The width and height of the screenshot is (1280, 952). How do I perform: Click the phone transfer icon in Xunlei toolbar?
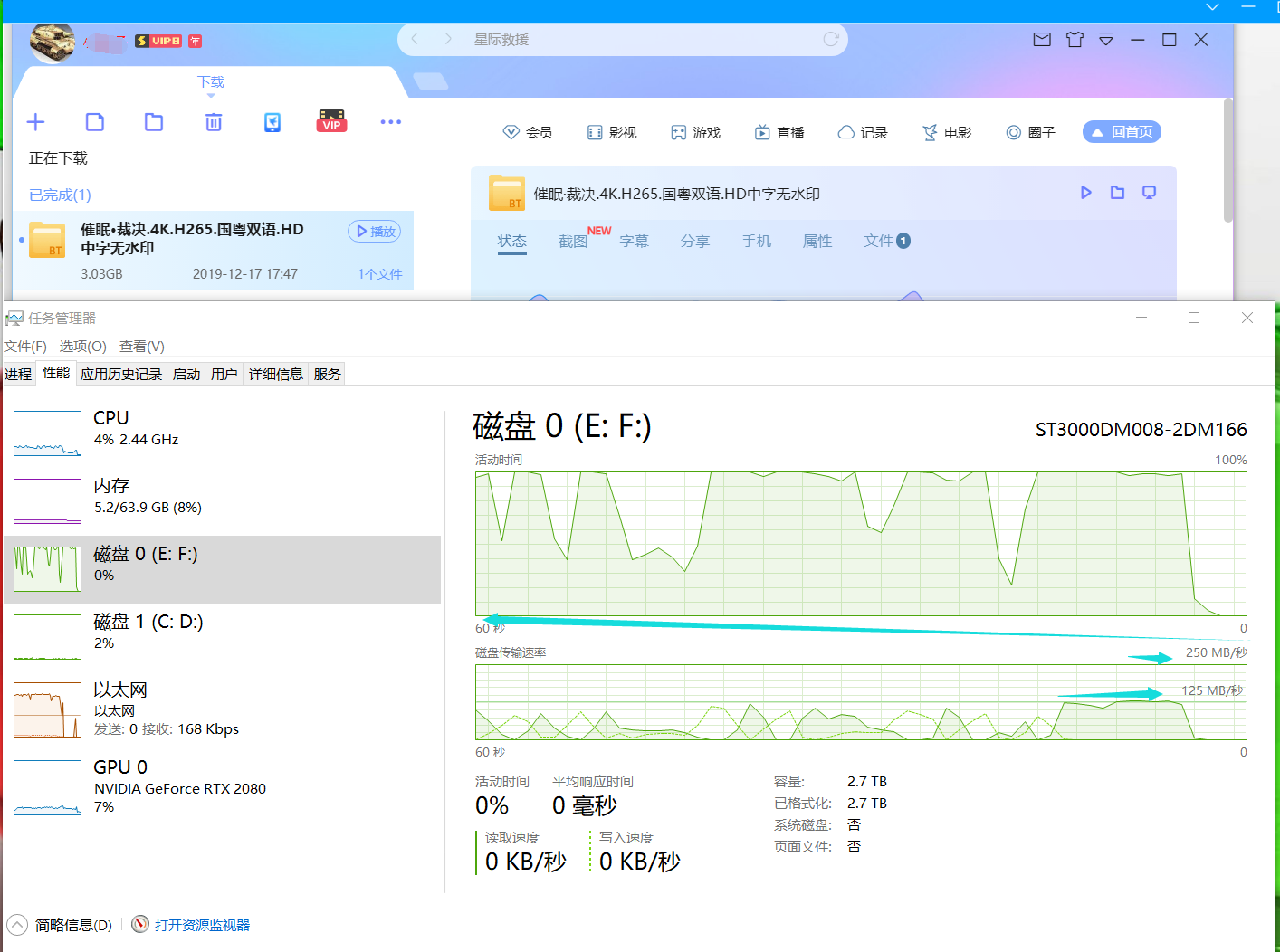(272, 121)
